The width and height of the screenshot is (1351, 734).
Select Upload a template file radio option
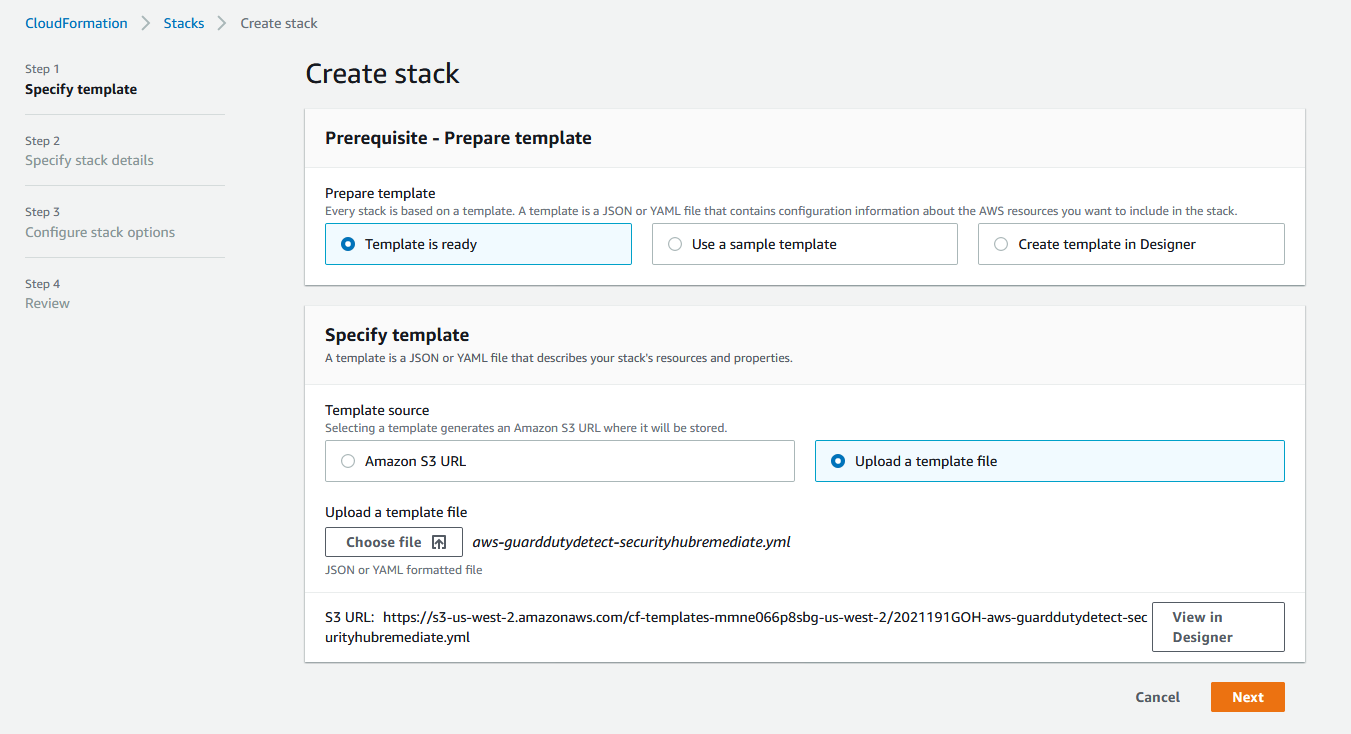tap(1050, 461)
